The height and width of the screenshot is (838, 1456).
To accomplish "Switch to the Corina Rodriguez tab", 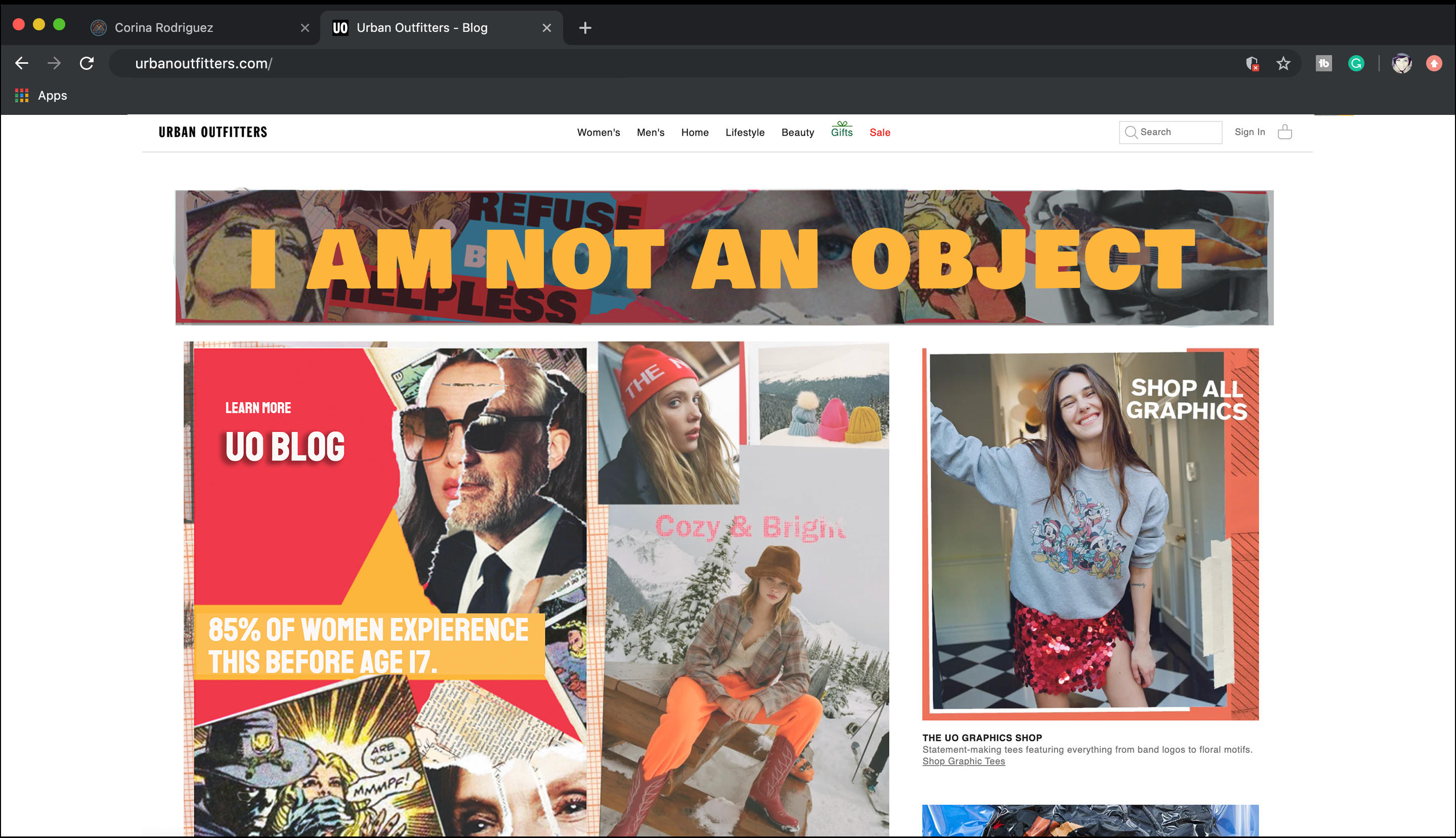I will click(x=164, y=28).
